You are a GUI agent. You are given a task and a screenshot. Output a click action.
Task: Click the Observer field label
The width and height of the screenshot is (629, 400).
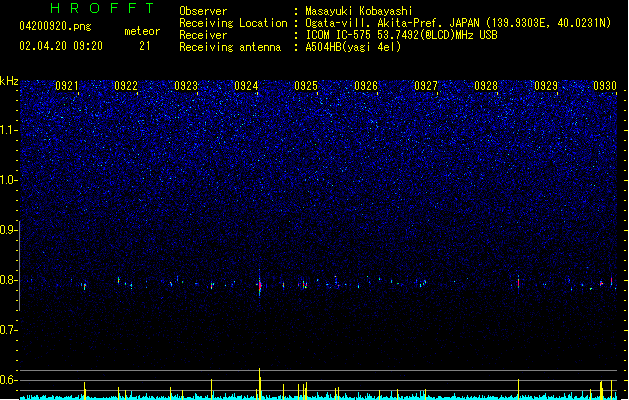[203, 11]
